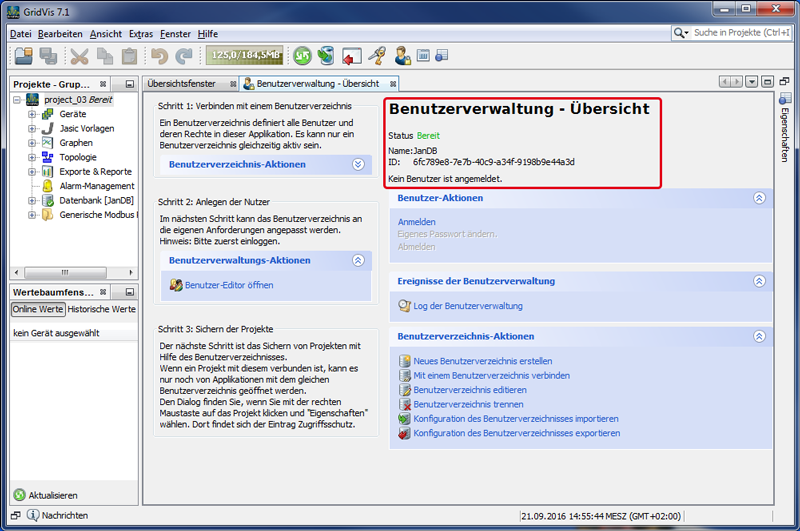Click the last toolbar window icon
Image resolution: width=800 pixels, height=531 pixels.
click(x=442, y=55)
